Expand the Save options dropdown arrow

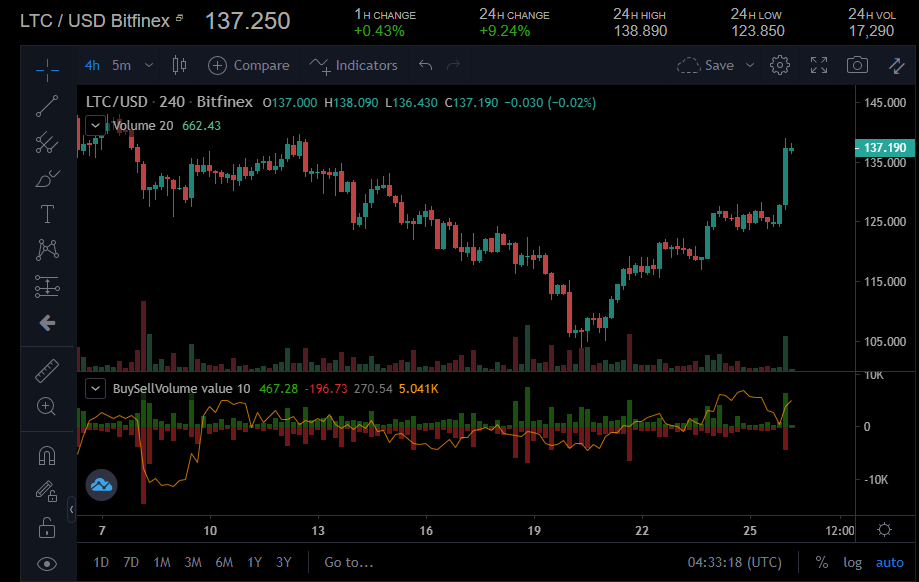click(x=750, y=65)
